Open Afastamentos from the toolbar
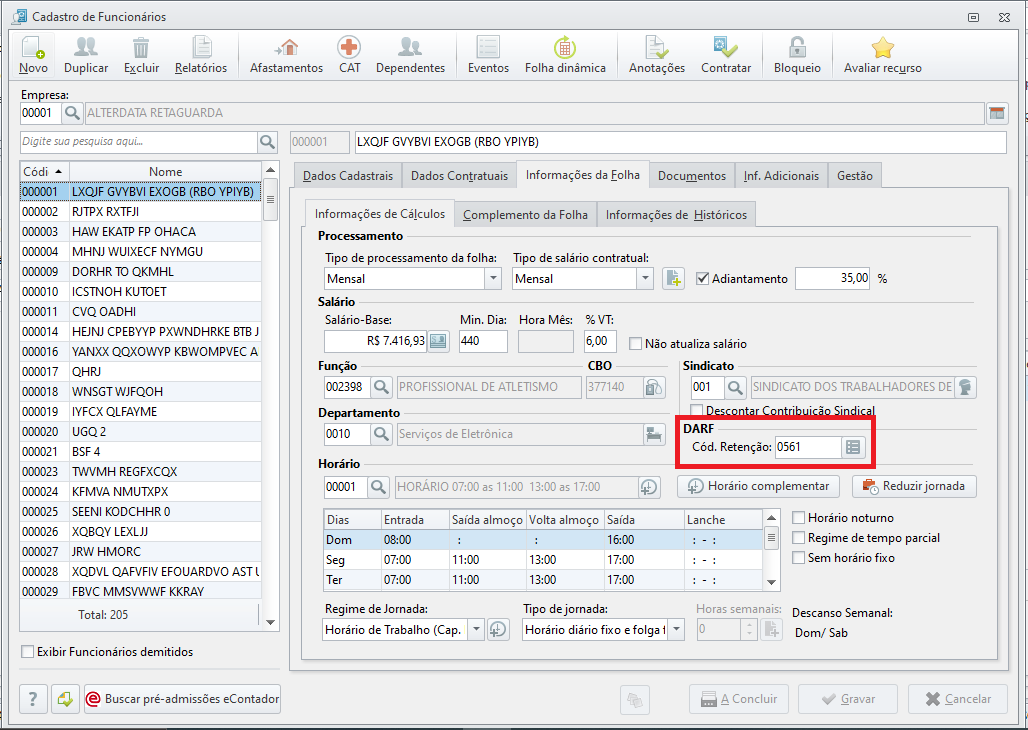1028x730 pixels. point(287,54)
